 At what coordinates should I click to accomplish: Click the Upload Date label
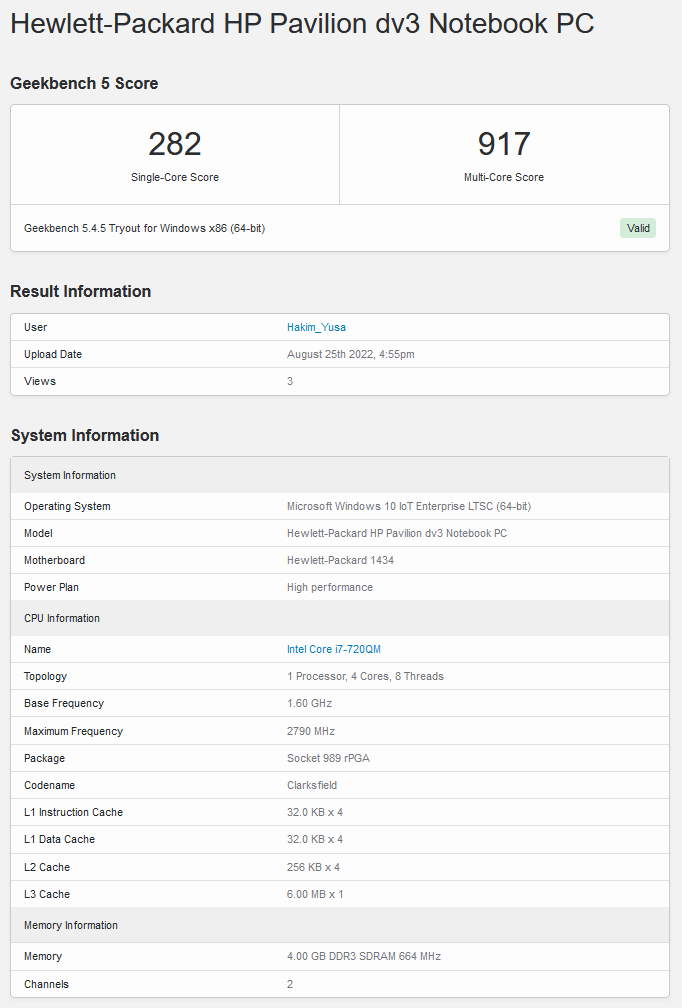[x=53, y=354]
